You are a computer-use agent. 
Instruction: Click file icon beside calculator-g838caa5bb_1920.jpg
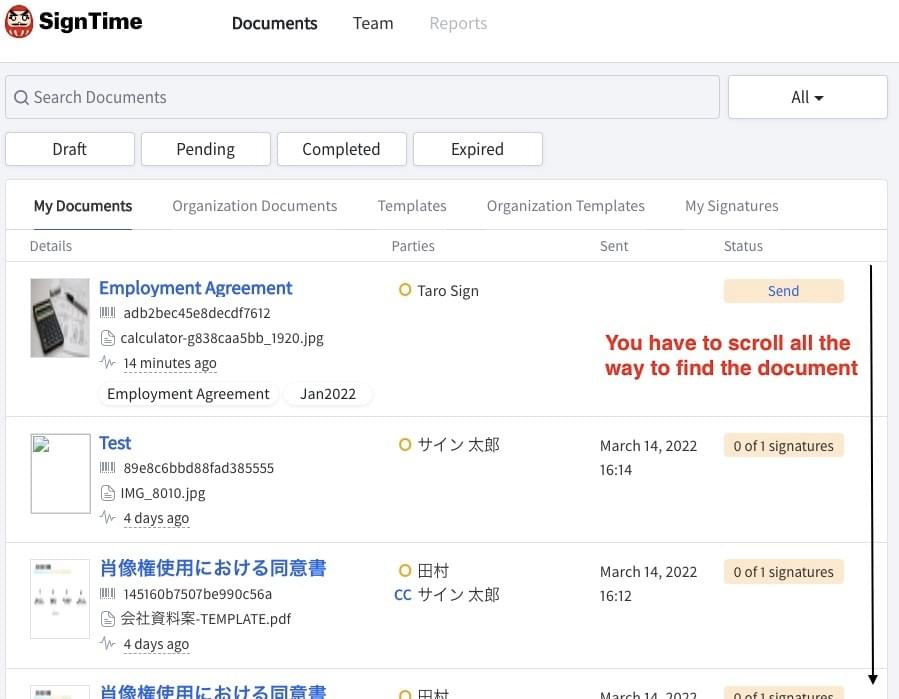(x=108, y=338)
